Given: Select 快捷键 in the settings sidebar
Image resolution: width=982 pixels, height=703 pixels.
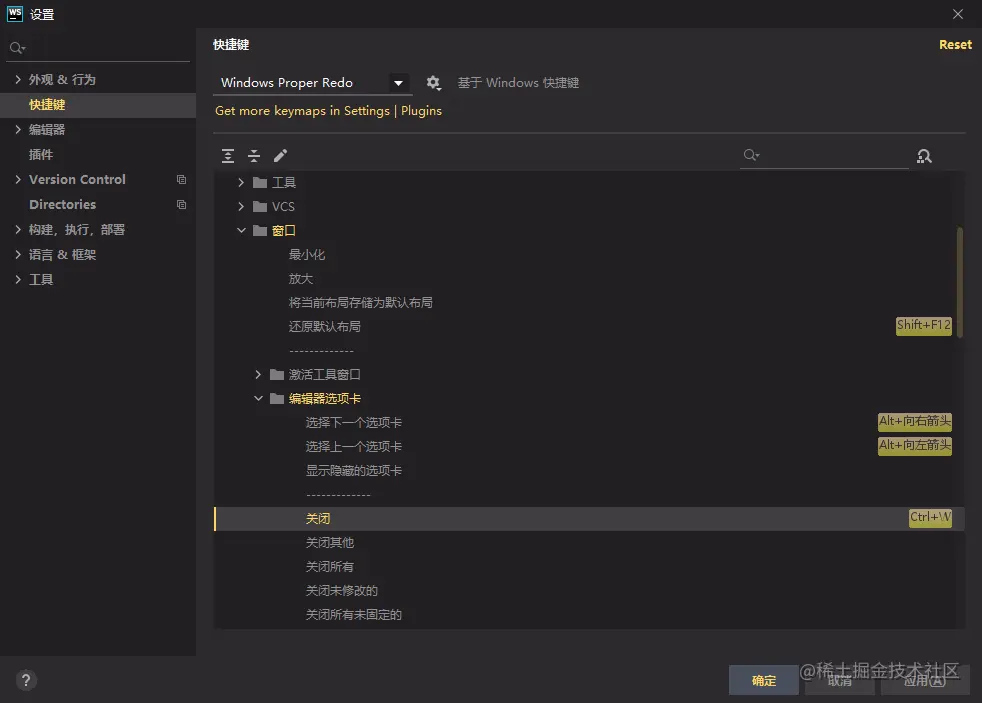Looking at the screenshot, I should (x=98, y=105).
